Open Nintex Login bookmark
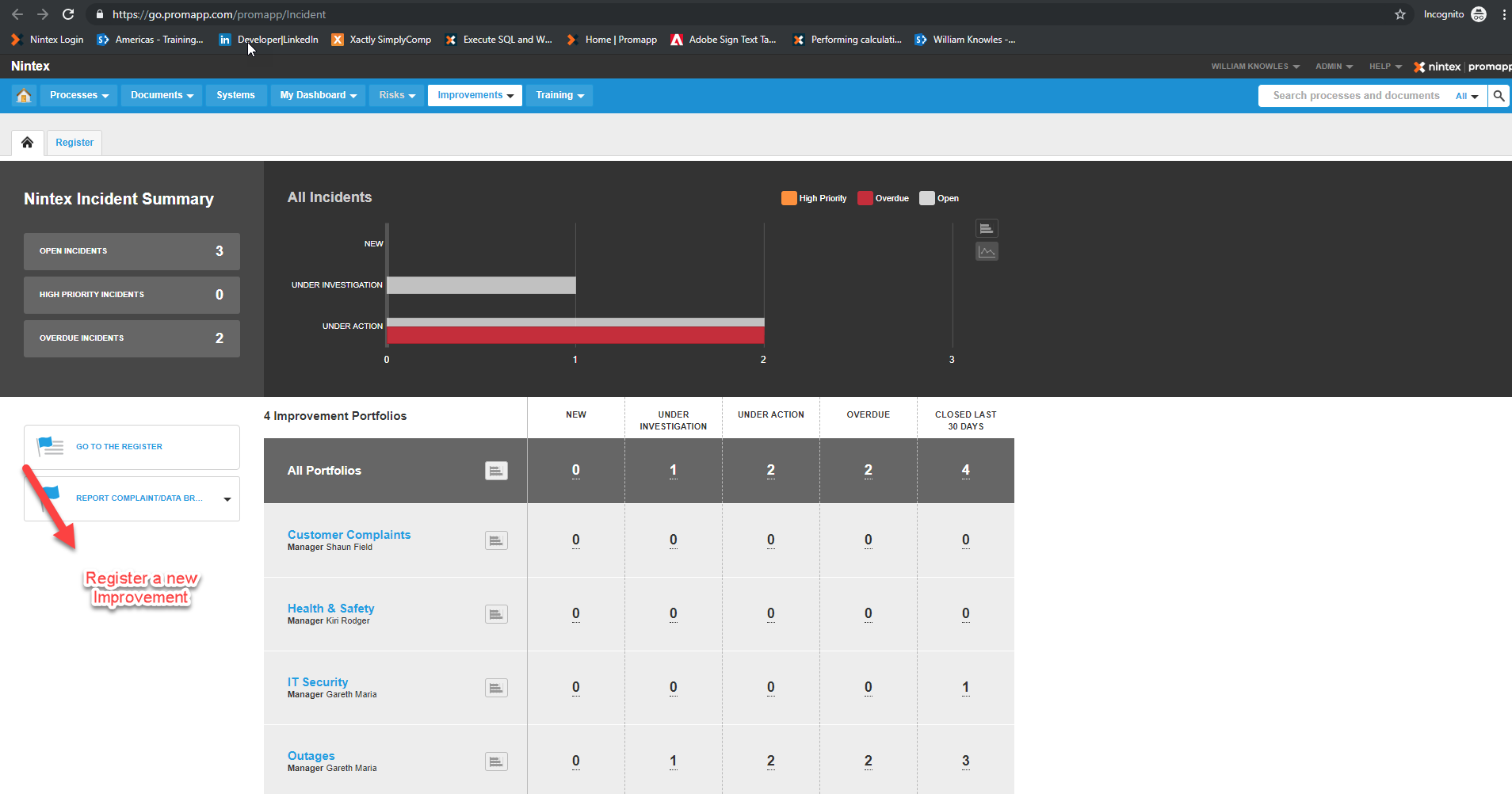Screen dimensions: 1512x794 (x=48, y=40)
